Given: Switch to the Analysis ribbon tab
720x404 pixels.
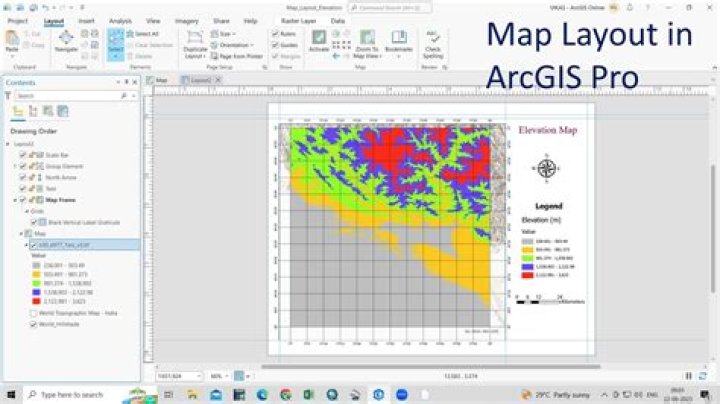Looking at the screenshot, I should coord(120,21).
